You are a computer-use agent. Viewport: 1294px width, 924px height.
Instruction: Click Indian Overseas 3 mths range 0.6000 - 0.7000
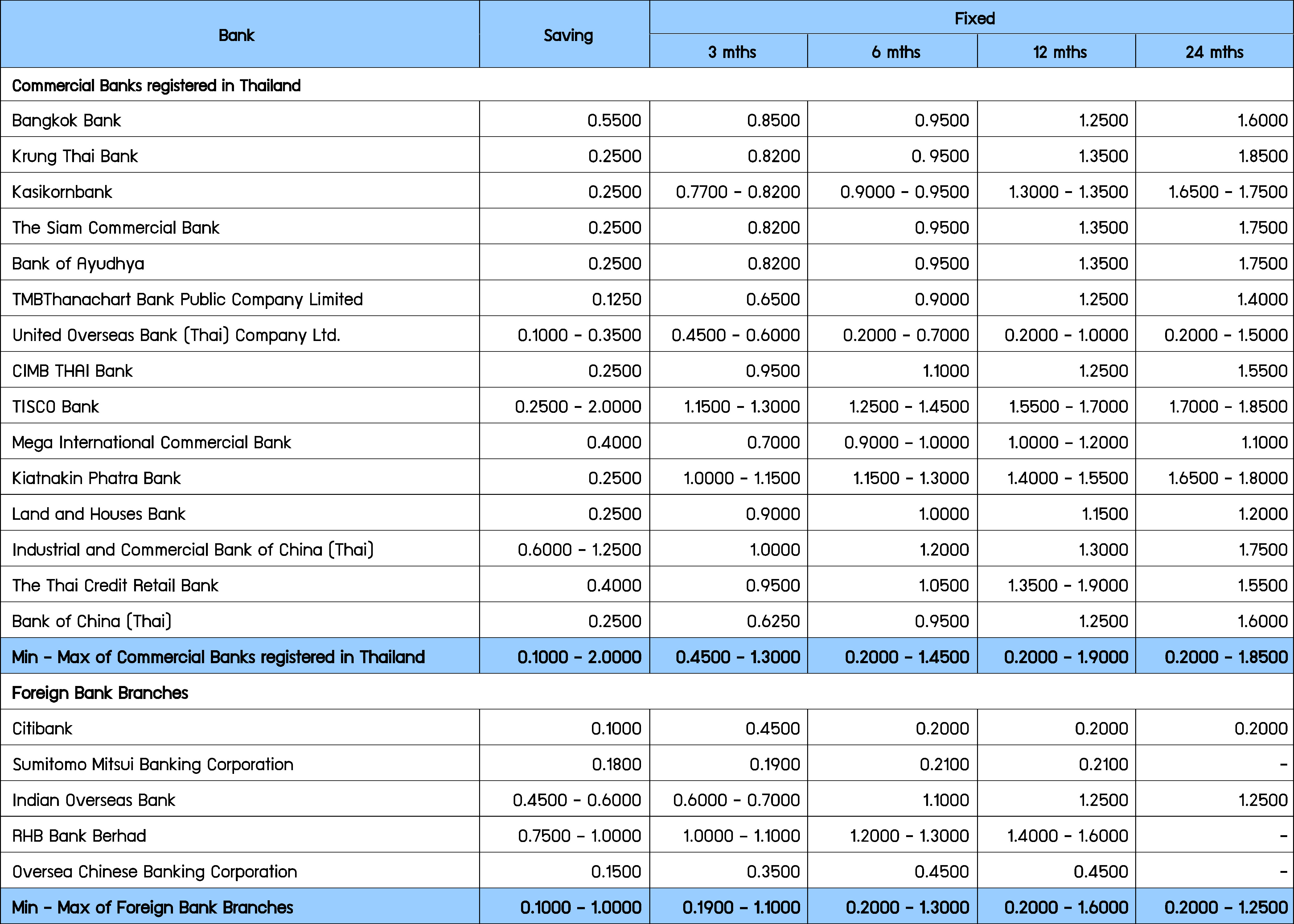pos(736,801)
